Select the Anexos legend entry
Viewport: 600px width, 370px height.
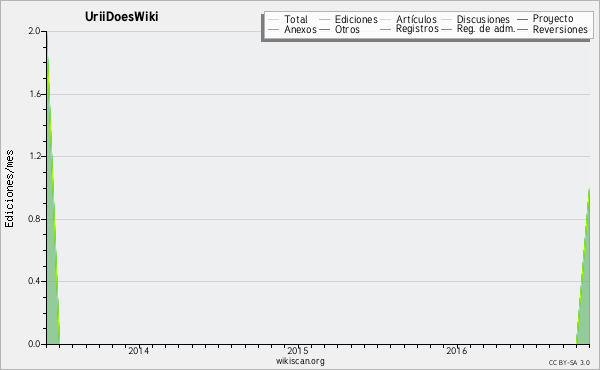(x=300, y=29)
